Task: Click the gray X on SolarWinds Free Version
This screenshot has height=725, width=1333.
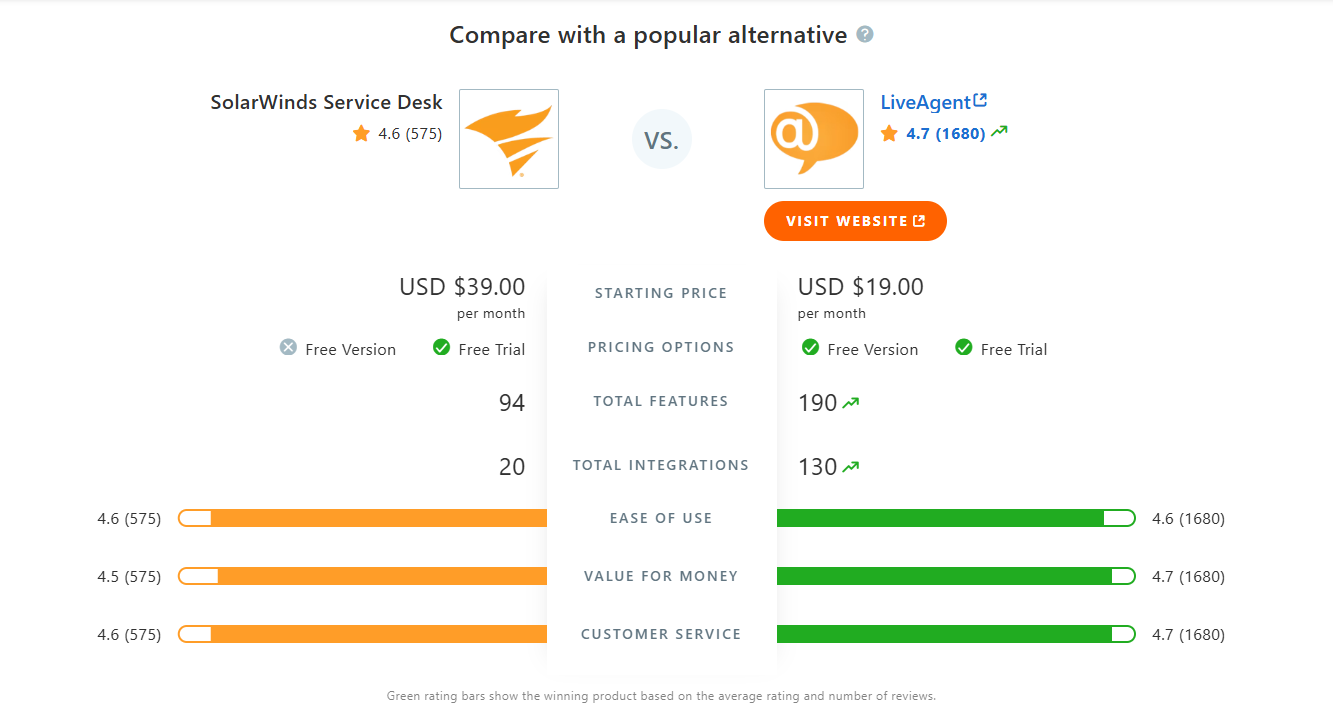Action: tap(287, 348)
